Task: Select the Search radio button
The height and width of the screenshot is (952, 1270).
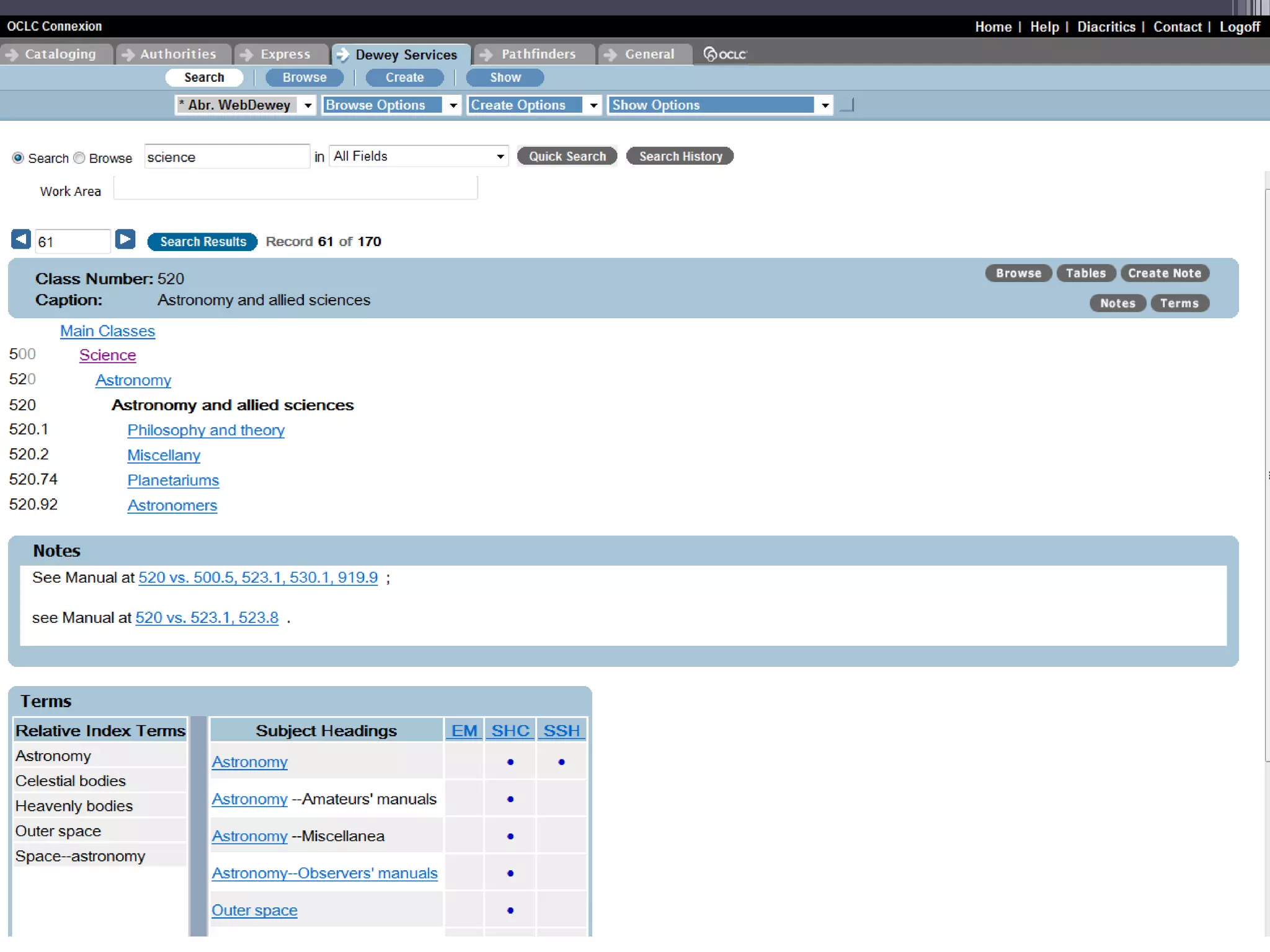Action: coord(18,158)
